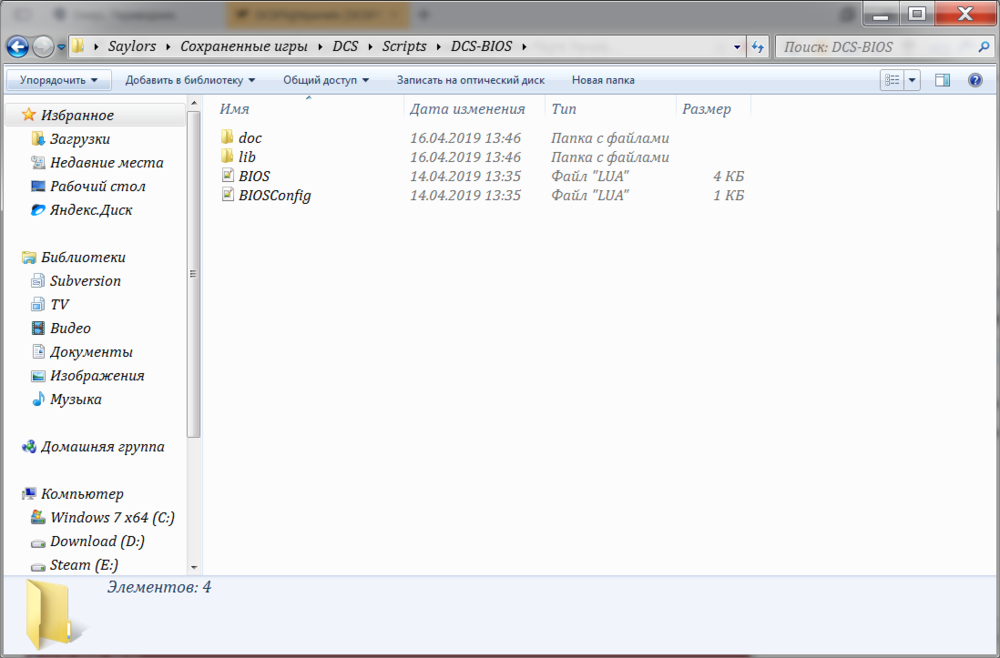Select Компьютер in navigation pane

click(82, 494)
